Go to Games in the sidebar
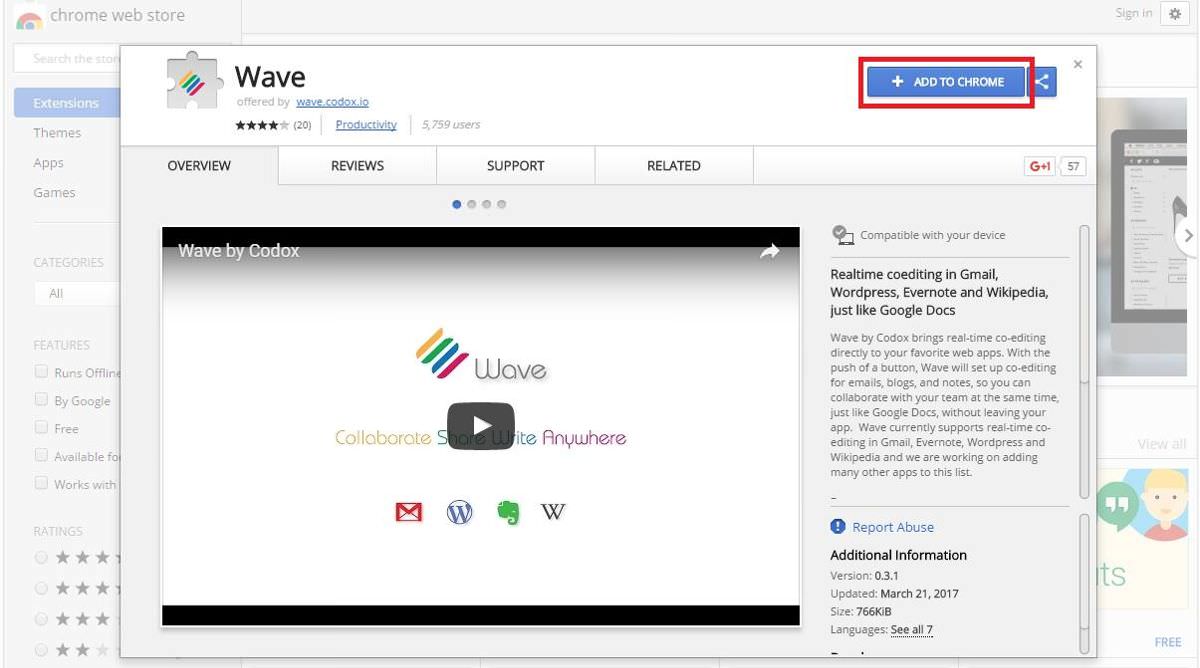 (54, 193)
